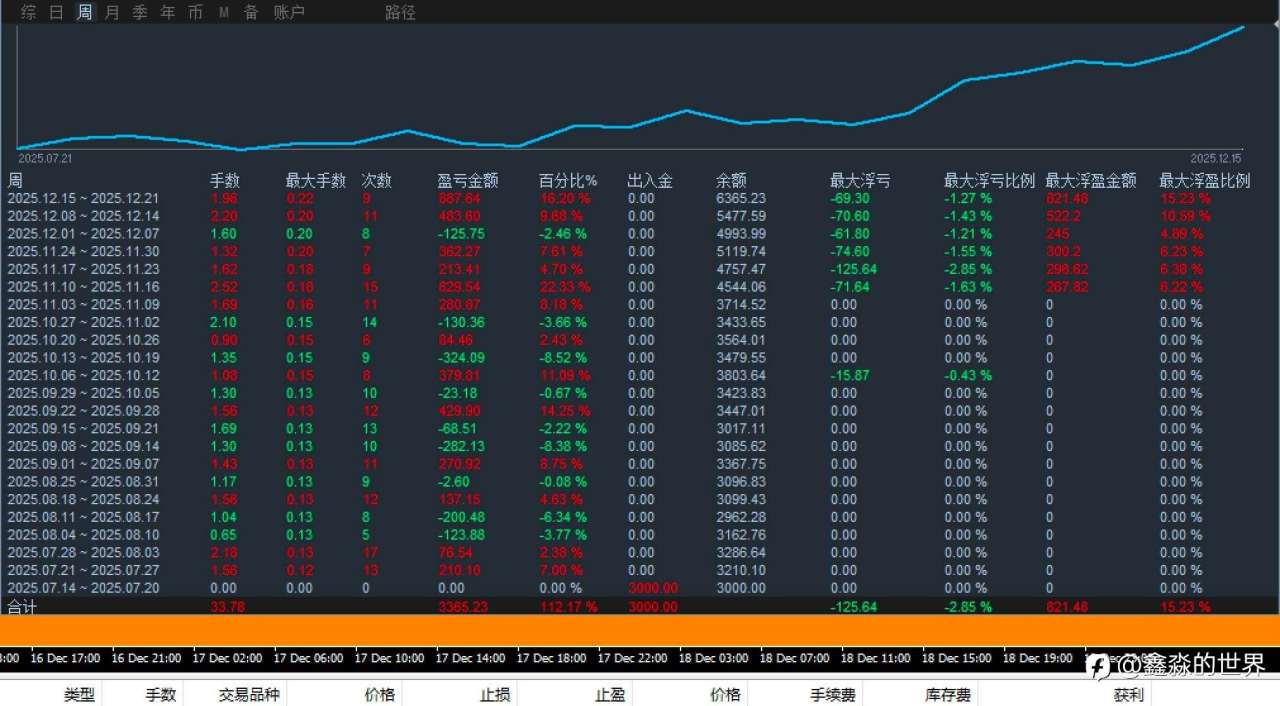Sort by the 最大手数 column header
The height and width of the screenshot is (706, 1280).
pos(316,181)
